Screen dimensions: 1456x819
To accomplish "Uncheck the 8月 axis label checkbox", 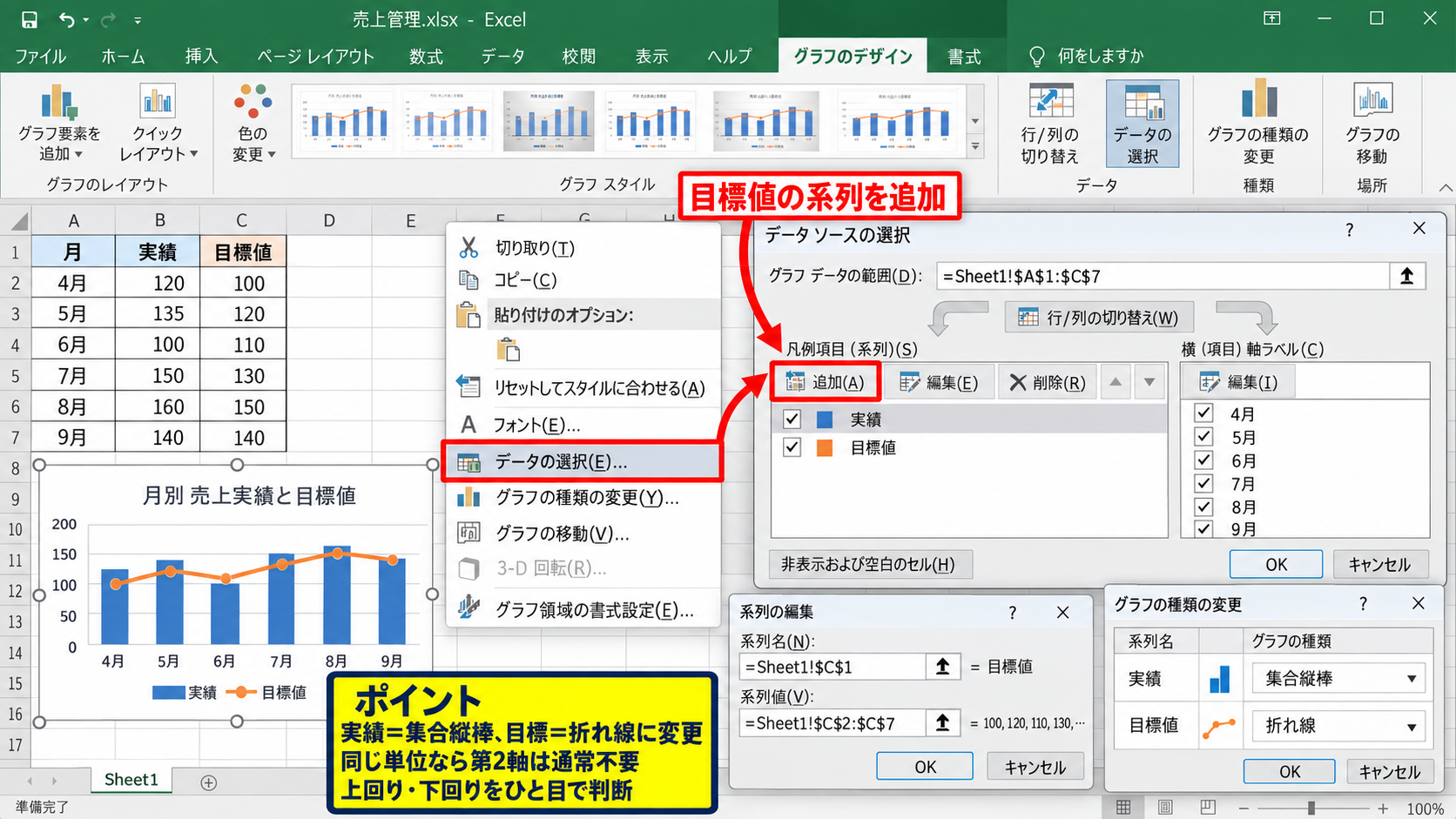I will (1203, 507).
